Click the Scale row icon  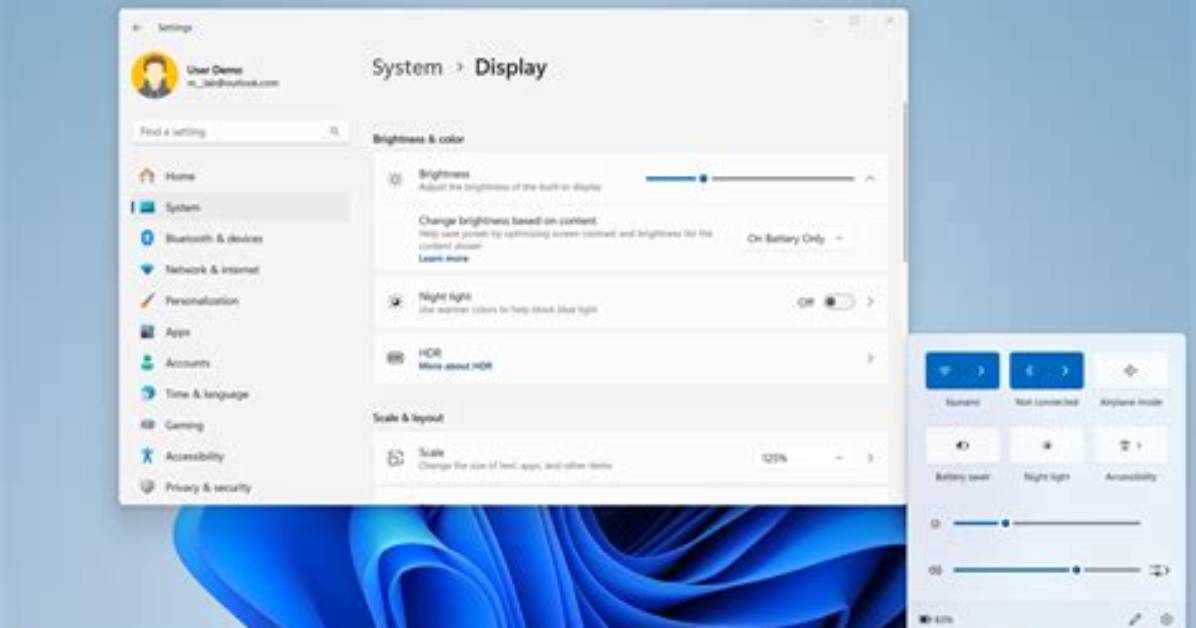395,458
